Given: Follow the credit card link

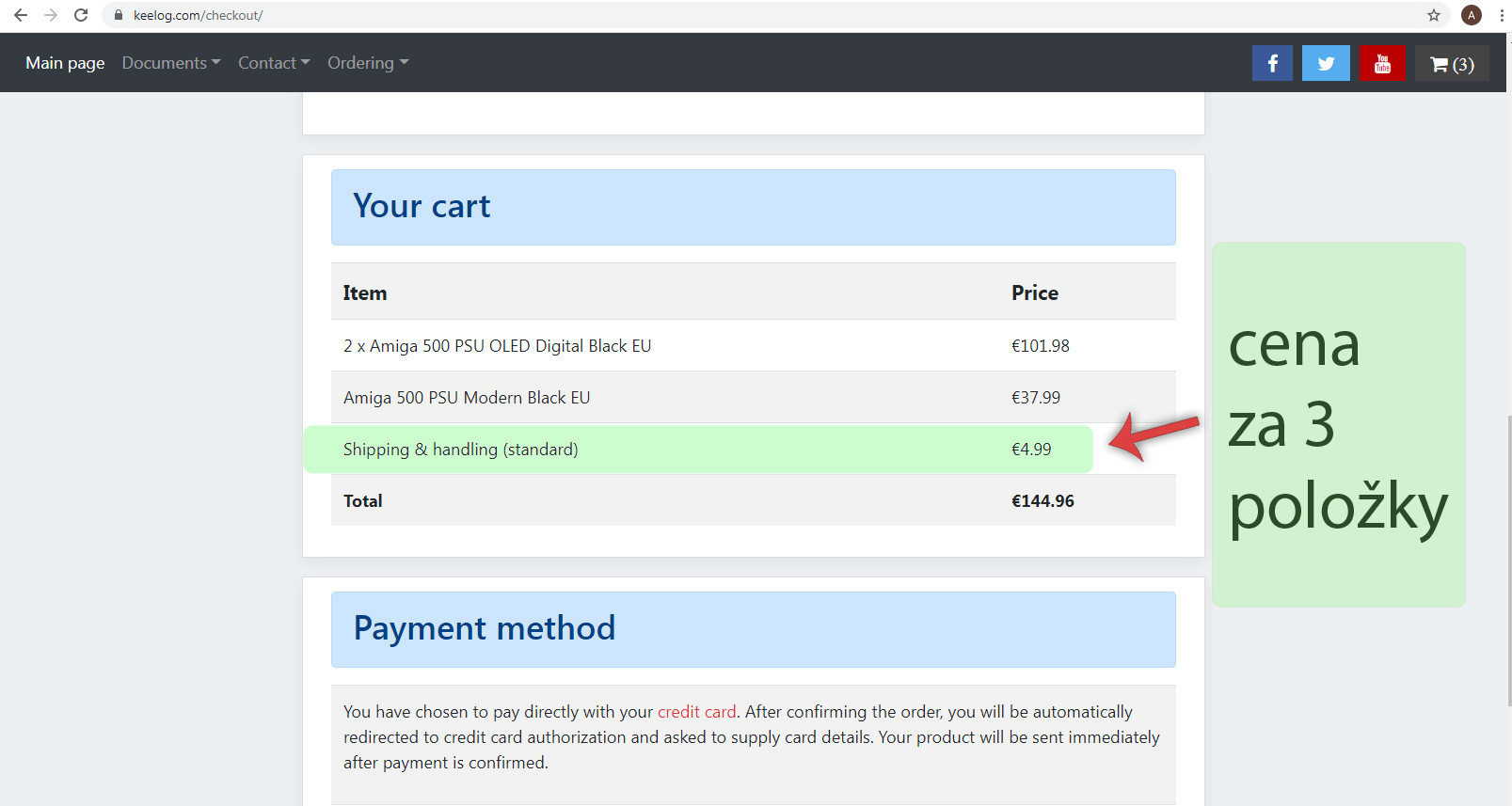Looking at the screenshot, I should click(696, 712).
